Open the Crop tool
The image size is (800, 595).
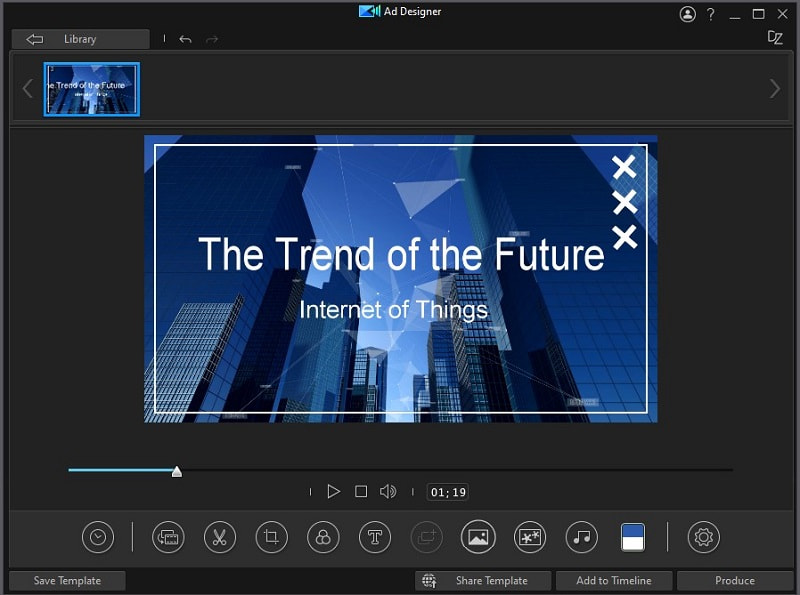[x=271, y=537]
